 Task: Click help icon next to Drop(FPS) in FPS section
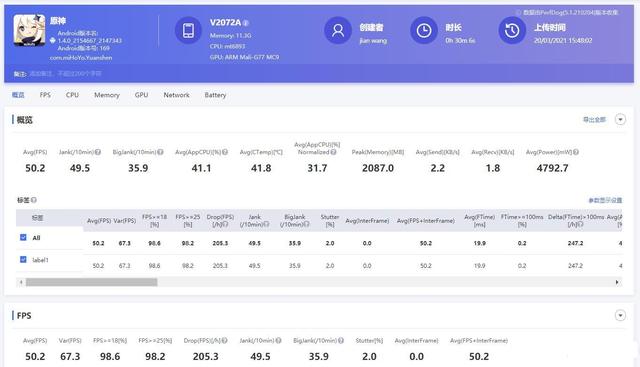coord(224,340)
